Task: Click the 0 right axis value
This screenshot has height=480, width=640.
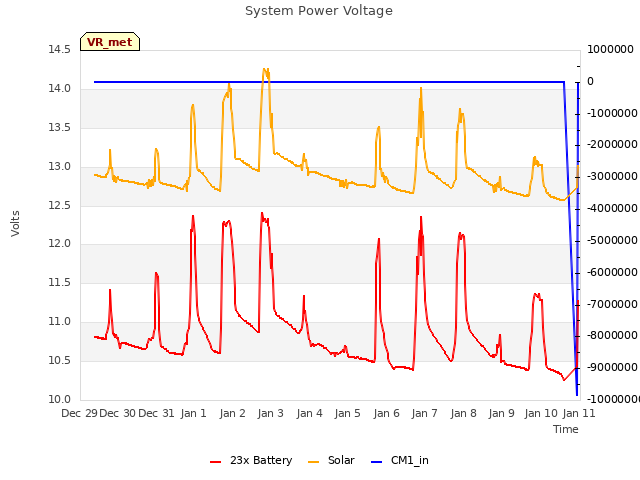Action: pos(590,82)
